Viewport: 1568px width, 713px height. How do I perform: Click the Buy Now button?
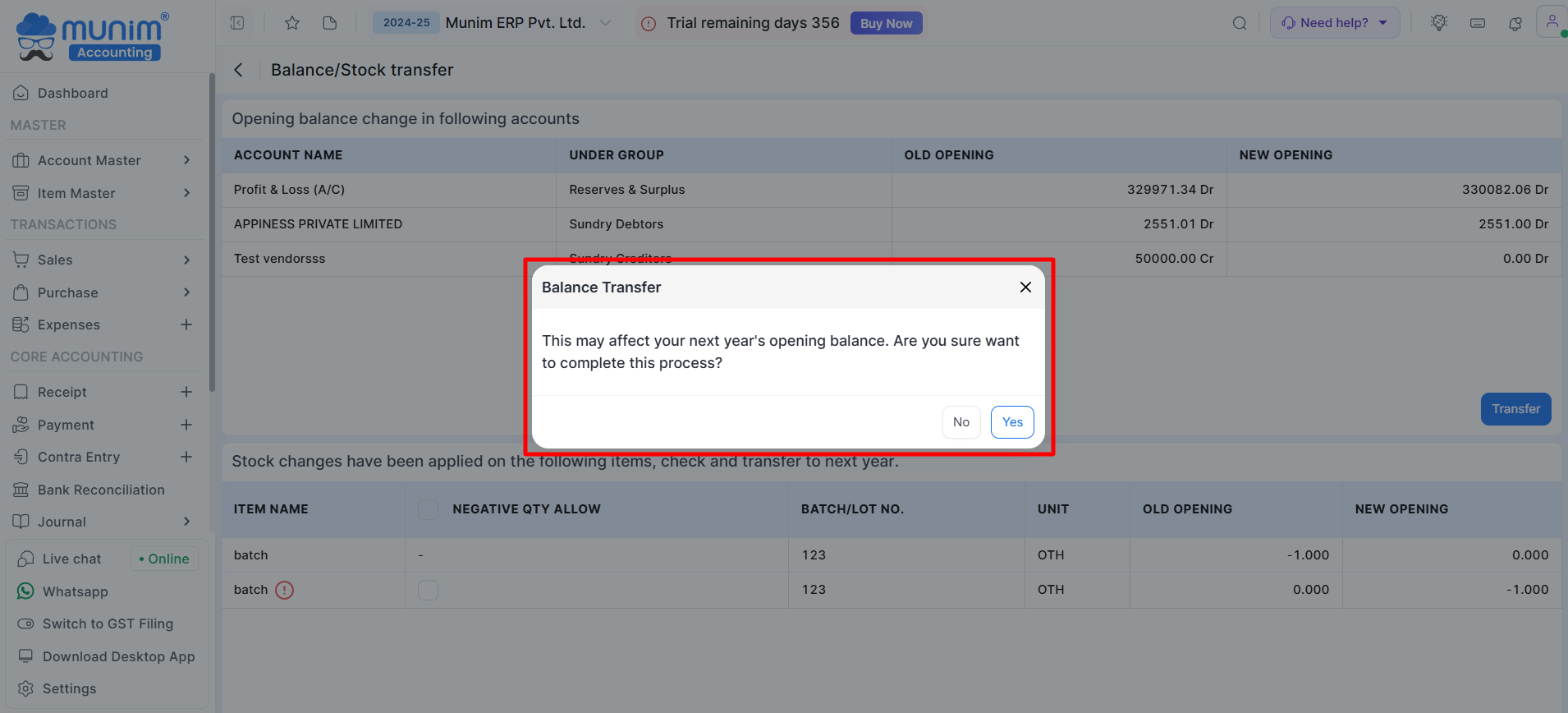(886, 23)
